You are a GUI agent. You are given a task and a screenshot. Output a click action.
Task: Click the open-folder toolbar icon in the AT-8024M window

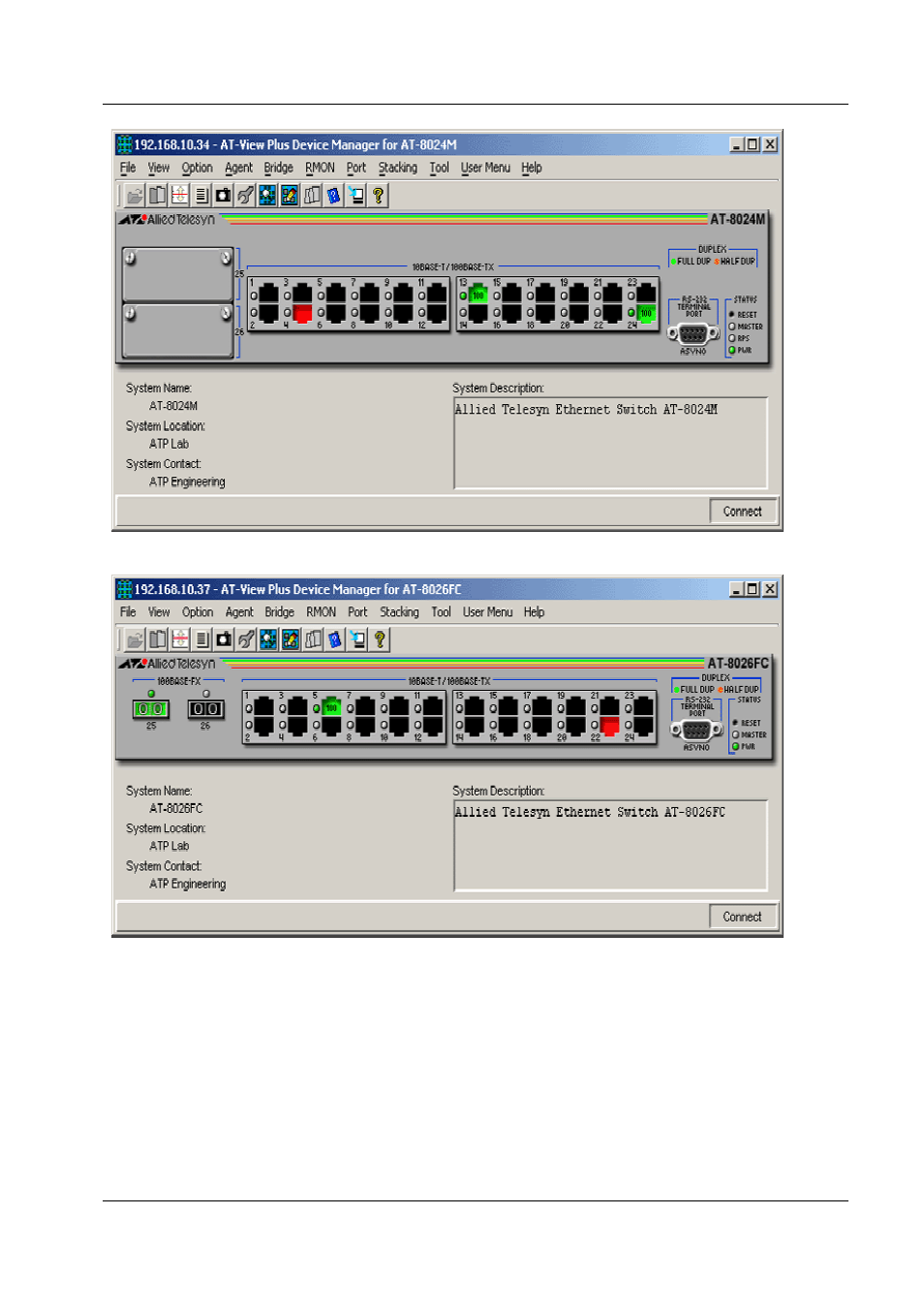135,196
